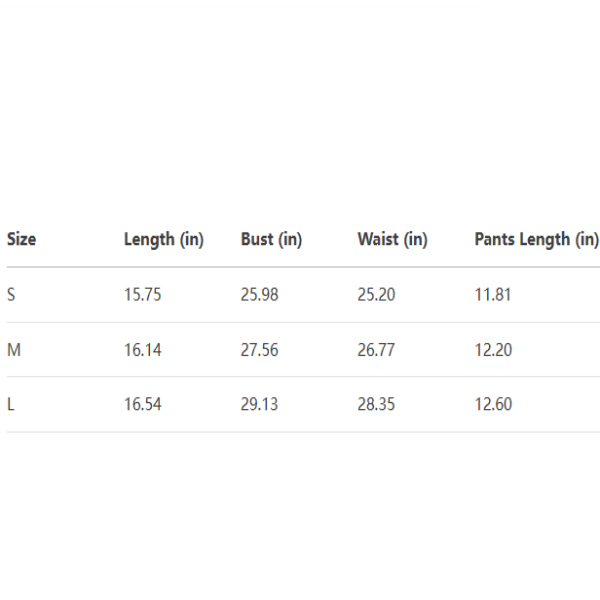Click length value 16.54 for size L

pos(143,405)
